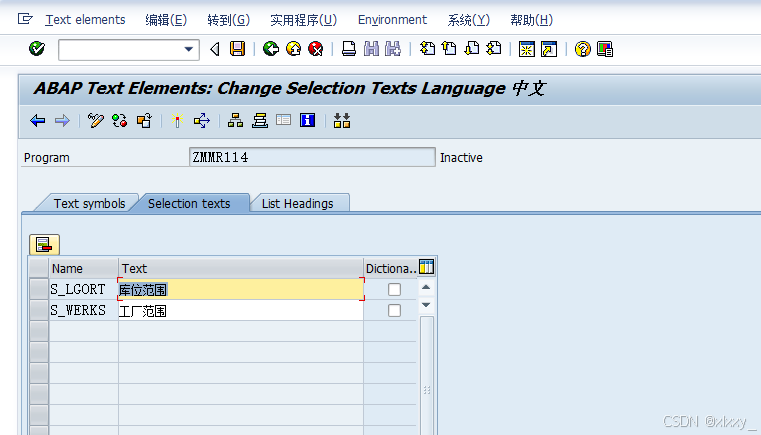This screenshot has height=435, width=761.
Task: Click the yellow Exit up-arrow icon
Action: pyautogui.click(x=294, y=49)
